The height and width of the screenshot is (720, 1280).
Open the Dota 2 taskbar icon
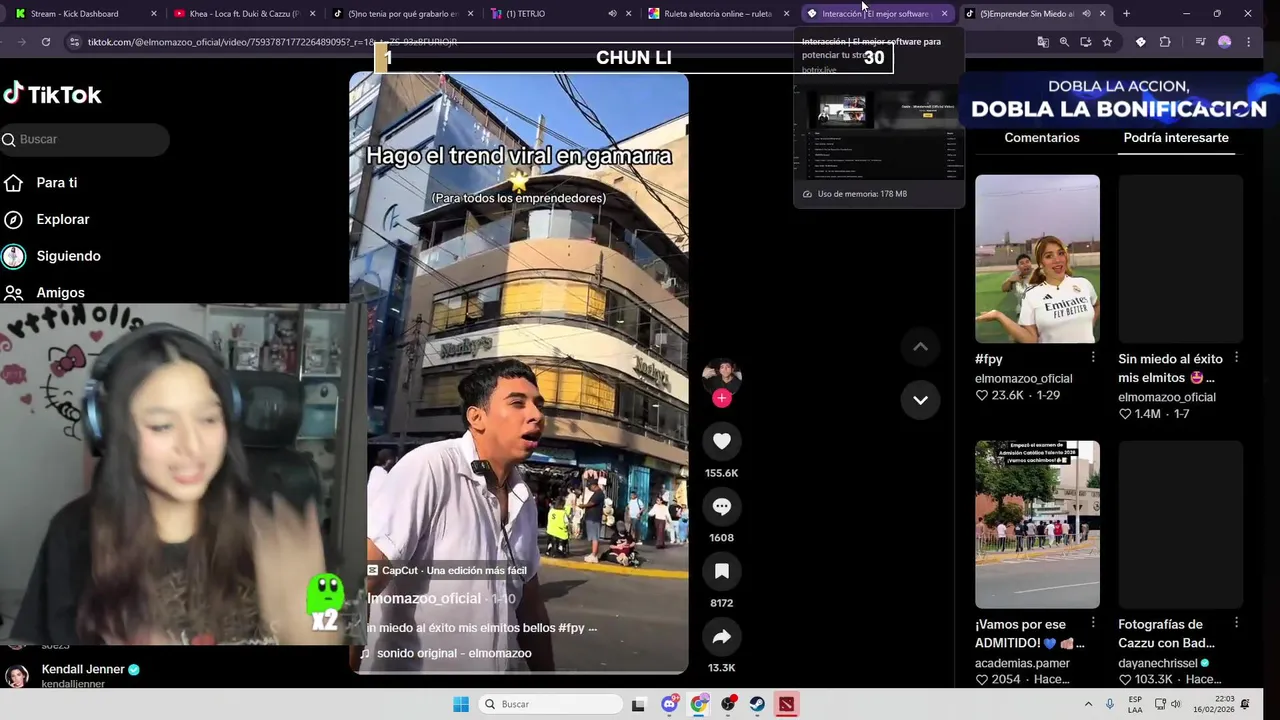[x=786, y=704]
